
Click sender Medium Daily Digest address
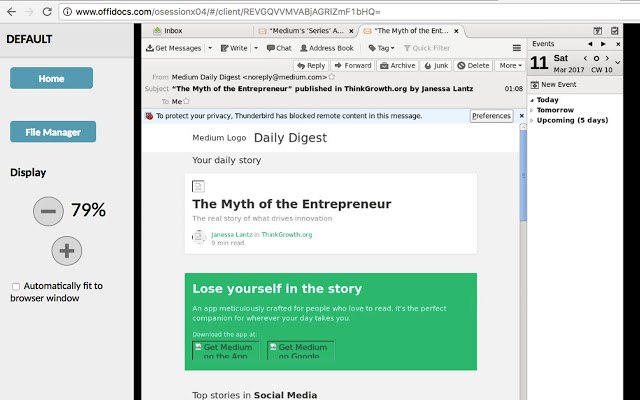[249, 77]
